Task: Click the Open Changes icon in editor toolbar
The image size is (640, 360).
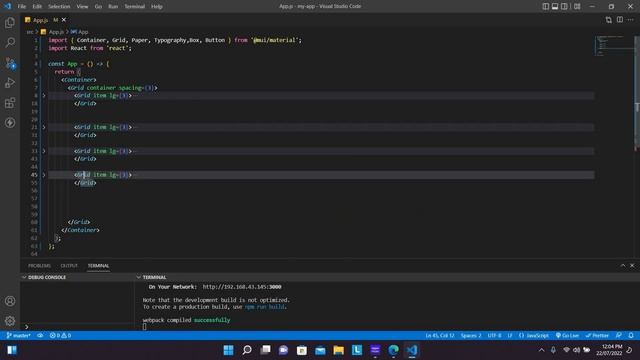Action: click(x=609, y=20)
